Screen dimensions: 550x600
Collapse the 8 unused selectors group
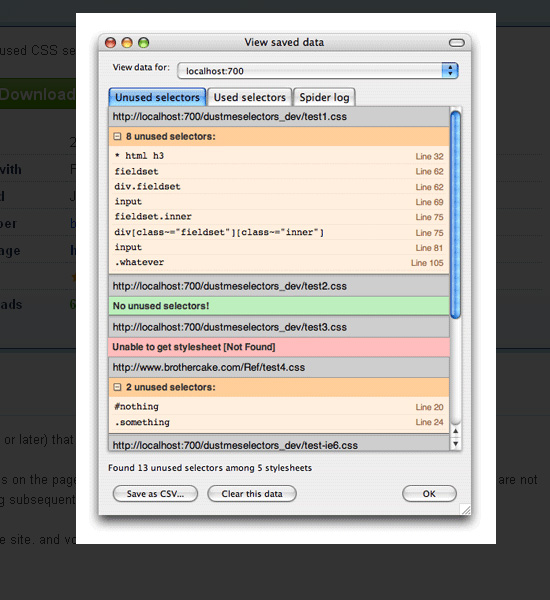click(118, 137)
